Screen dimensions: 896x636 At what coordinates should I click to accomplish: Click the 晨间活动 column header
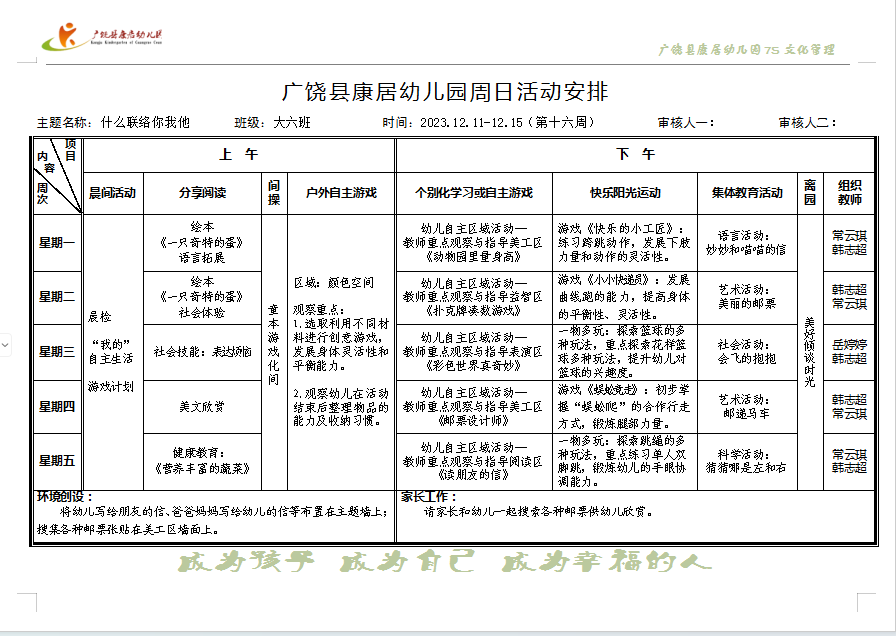tap(113, 193)
